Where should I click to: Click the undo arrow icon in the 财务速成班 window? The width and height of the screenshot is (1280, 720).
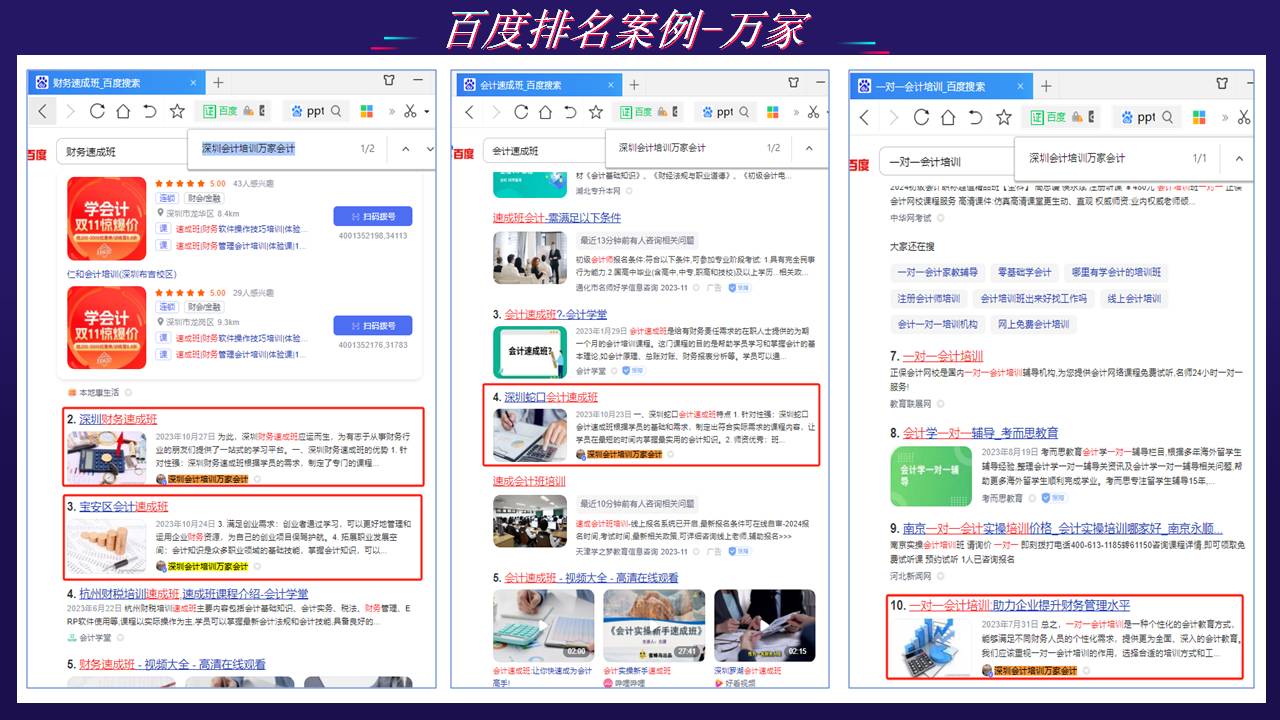point(150,112)
